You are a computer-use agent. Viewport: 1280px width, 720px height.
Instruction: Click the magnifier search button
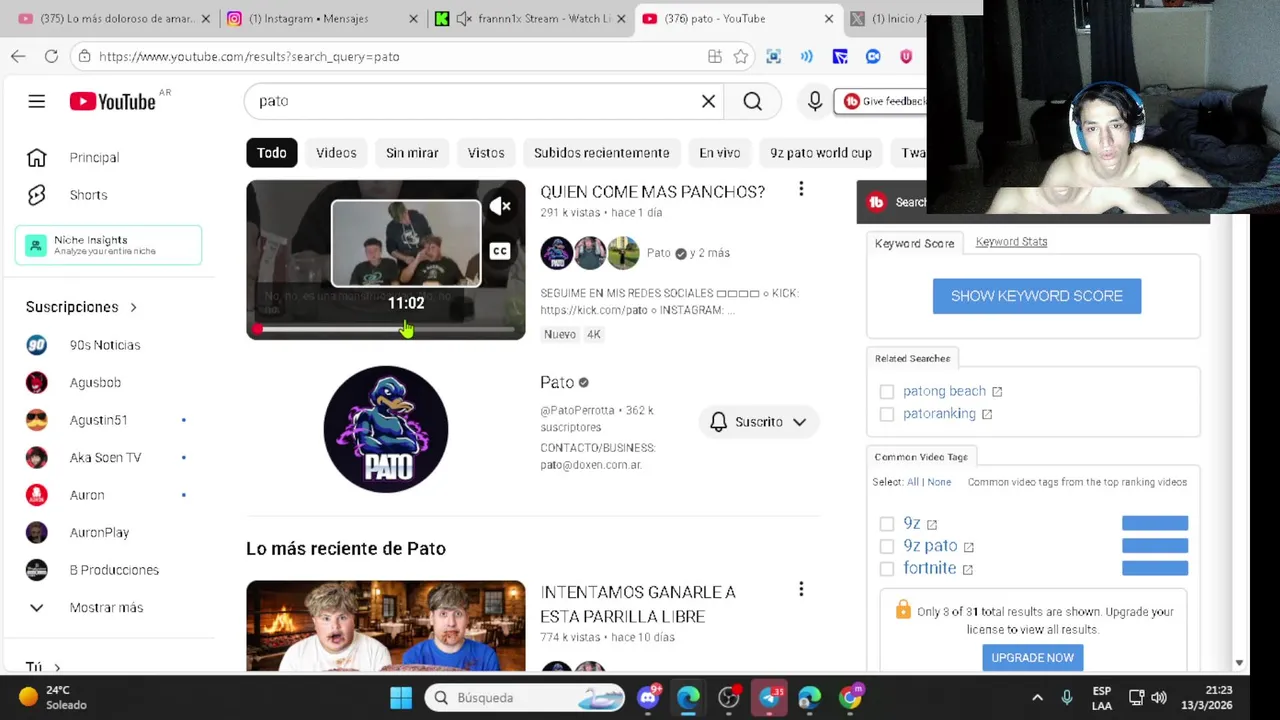pyautogui.click(x=753, y=101)
